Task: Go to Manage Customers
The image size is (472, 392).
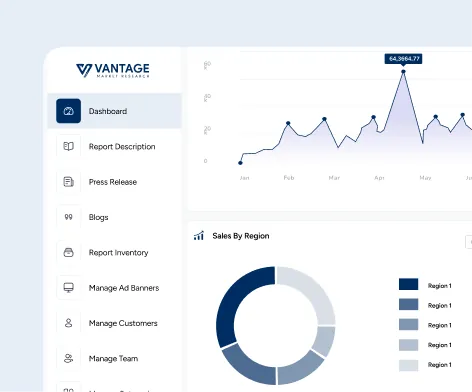Action: click(123, 323)
